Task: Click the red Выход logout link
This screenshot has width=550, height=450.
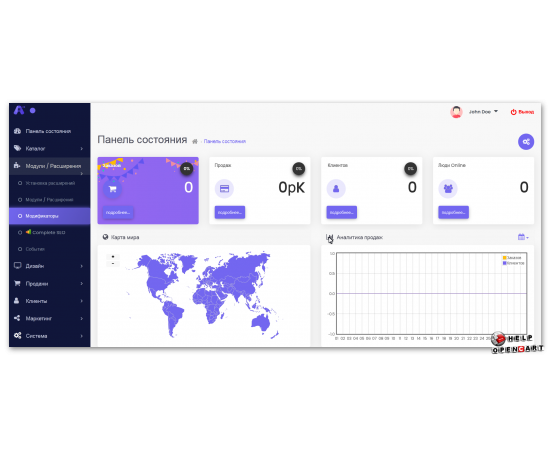Action: coord(522,112)
